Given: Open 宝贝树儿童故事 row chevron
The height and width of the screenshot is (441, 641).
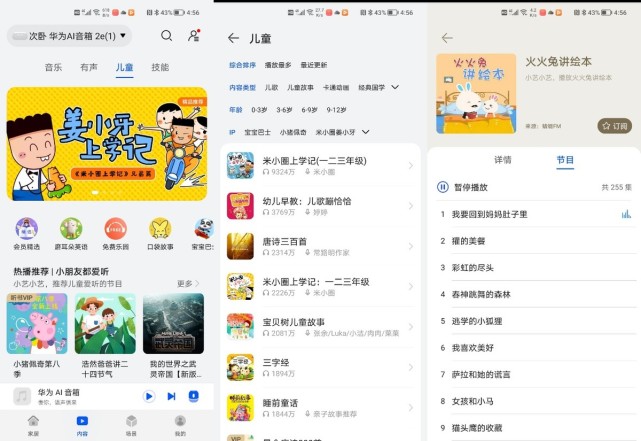Looking at the screenshot, I should click(x=410, y=327).
